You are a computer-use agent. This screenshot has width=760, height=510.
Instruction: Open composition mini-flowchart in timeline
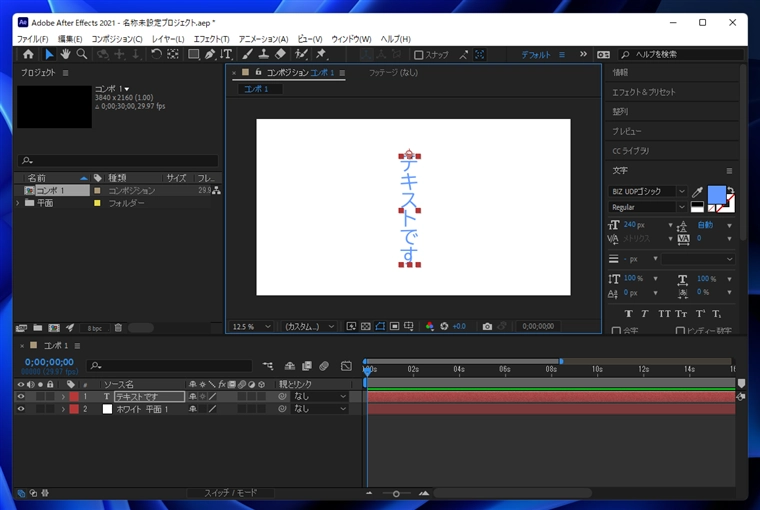(x=268, y=366)
